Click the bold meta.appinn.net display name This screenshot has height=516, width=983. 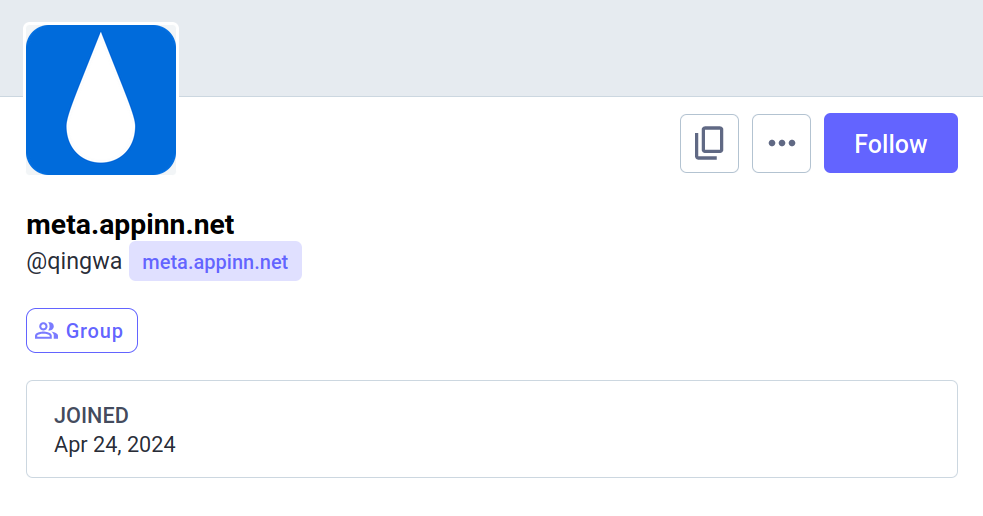coord(130,225)
